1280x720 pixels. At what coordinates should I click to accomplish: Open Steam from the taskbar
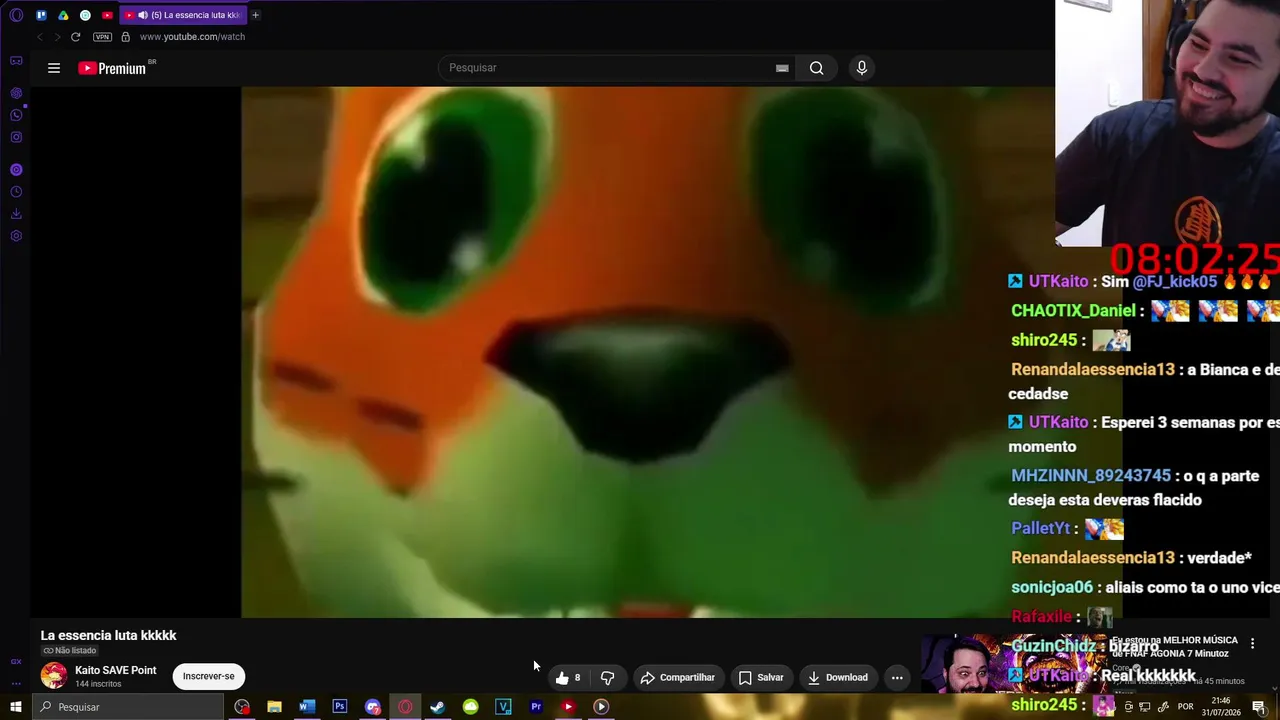tap(438, 707)
